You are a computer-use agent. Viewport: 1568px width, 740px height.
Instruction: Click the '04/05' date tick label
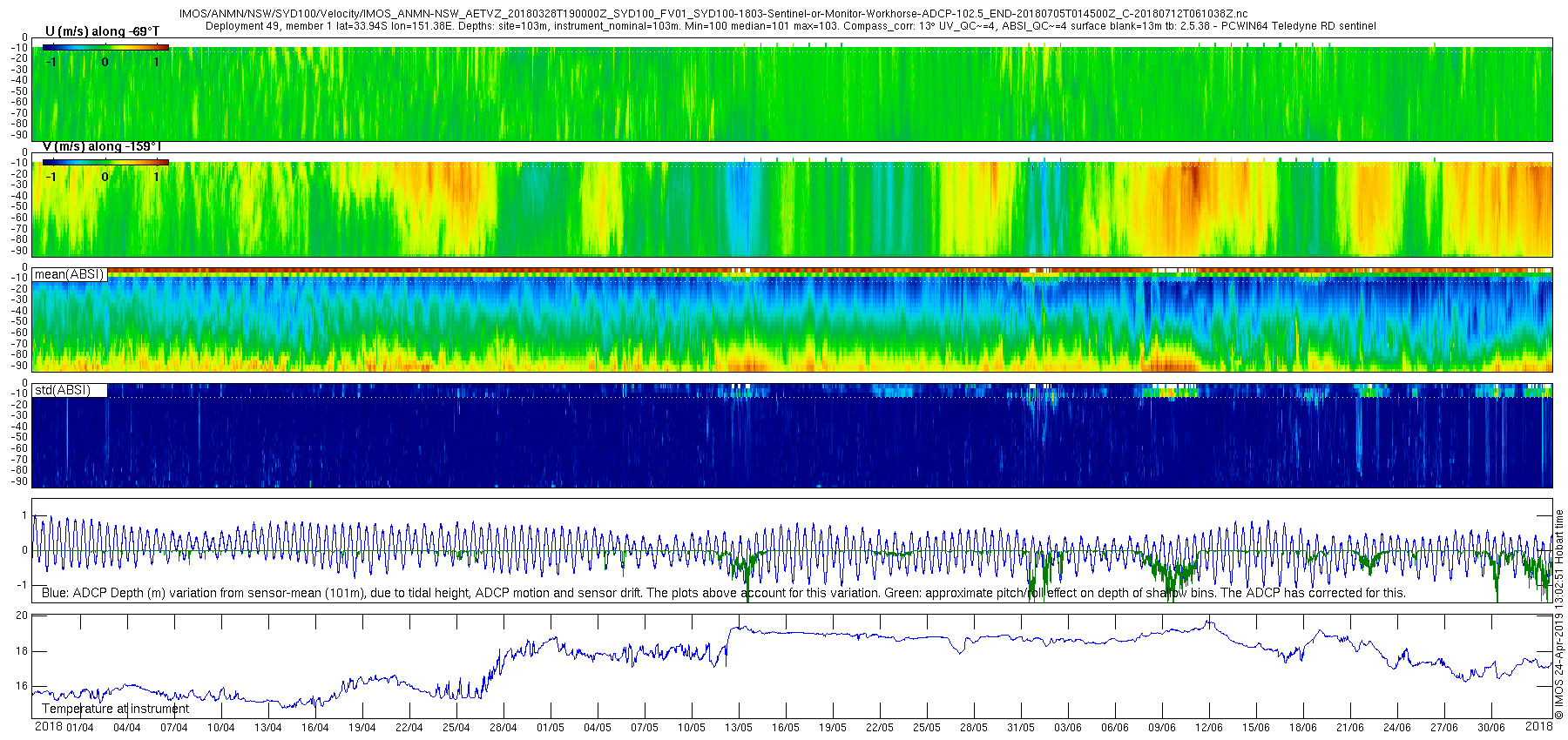[598, 728]
